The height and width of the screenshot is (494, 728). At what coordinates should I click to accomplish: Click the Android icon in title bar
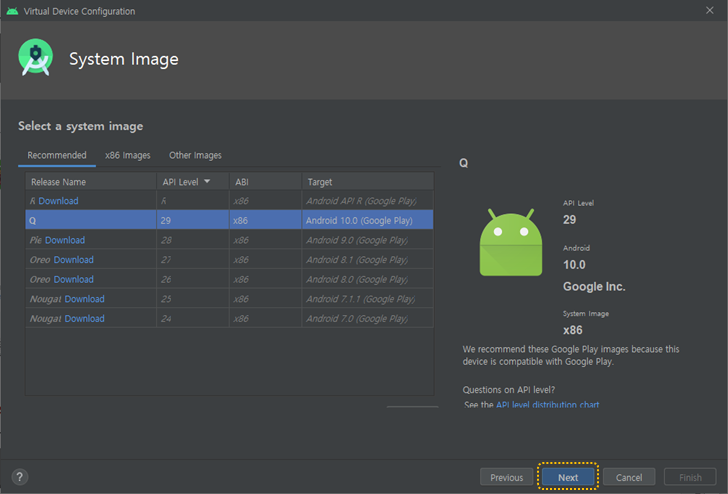(13, 11)
